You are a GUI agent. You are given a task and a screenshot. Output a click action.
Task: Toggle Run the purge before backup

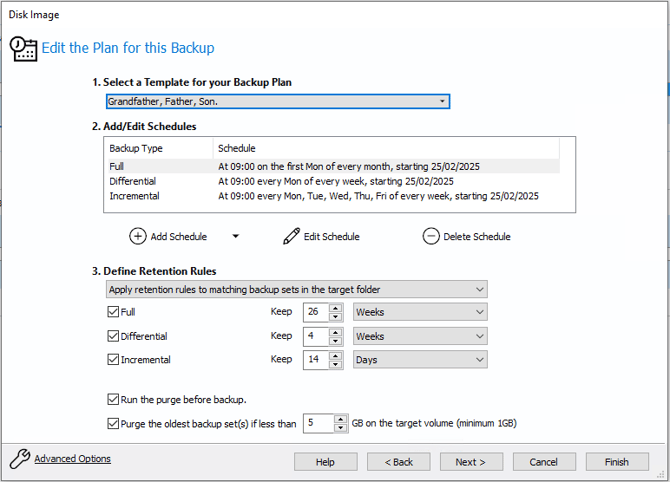[x=112, y=399]
